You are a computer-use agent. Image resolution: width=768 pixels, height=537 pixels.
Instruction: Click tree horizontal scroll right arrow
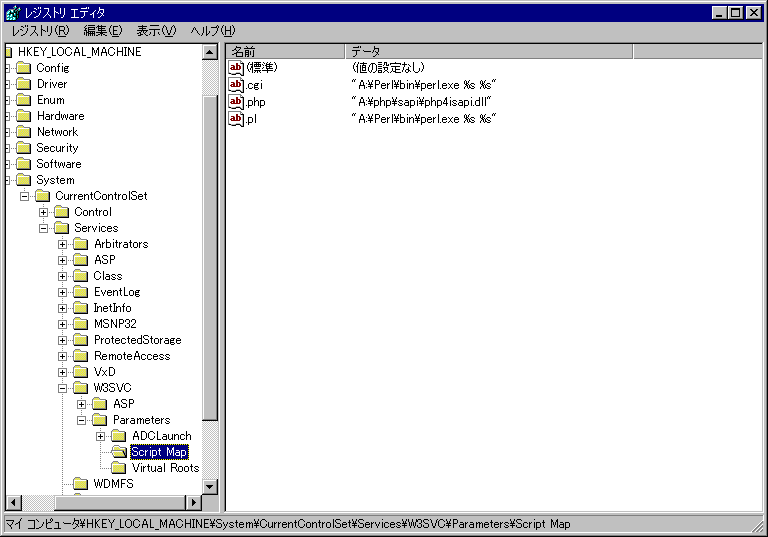pyautogui.click(x=194, y=502)
